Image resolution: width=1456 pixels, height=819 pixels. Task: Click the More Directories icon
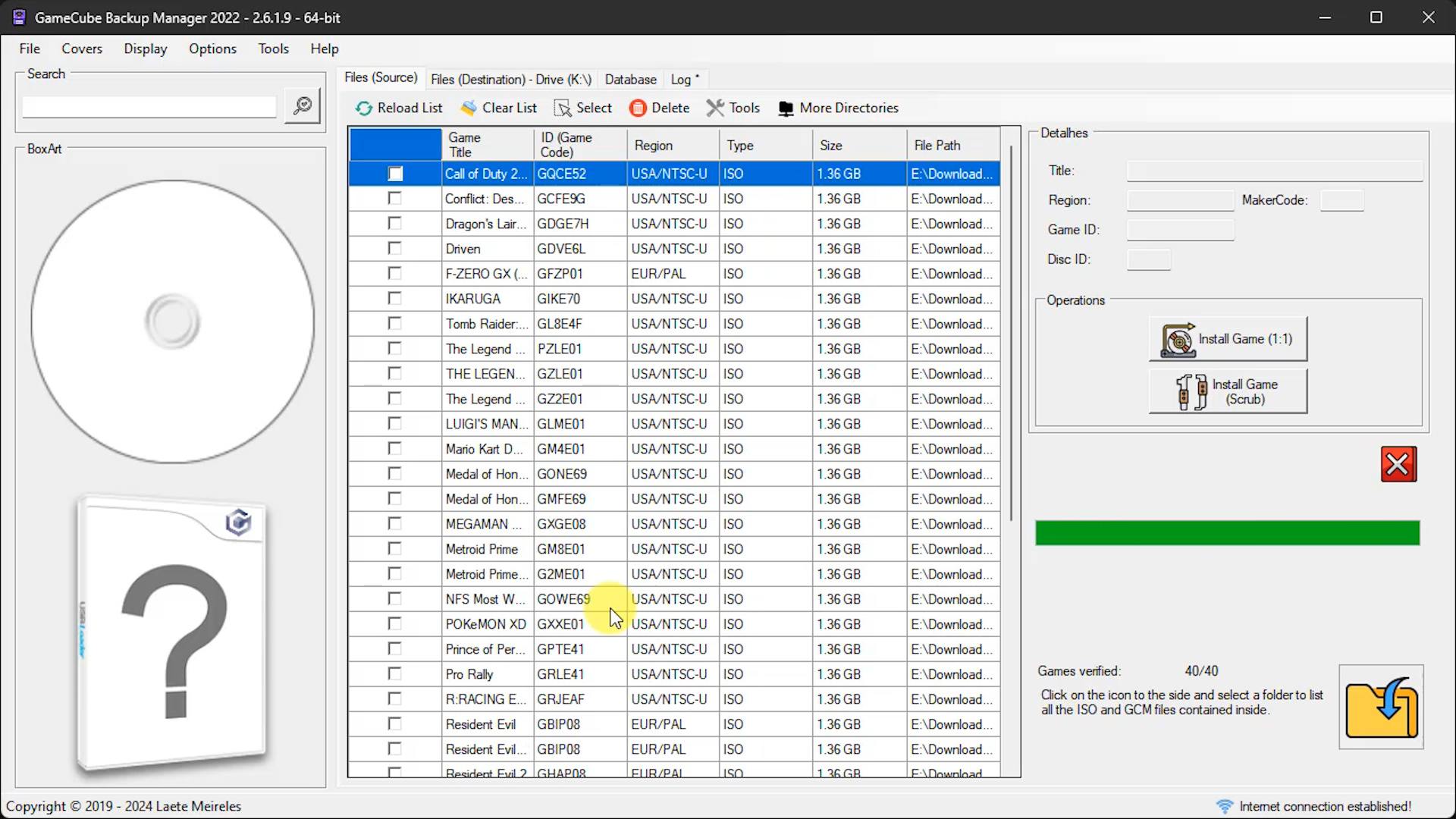(786, 108)
